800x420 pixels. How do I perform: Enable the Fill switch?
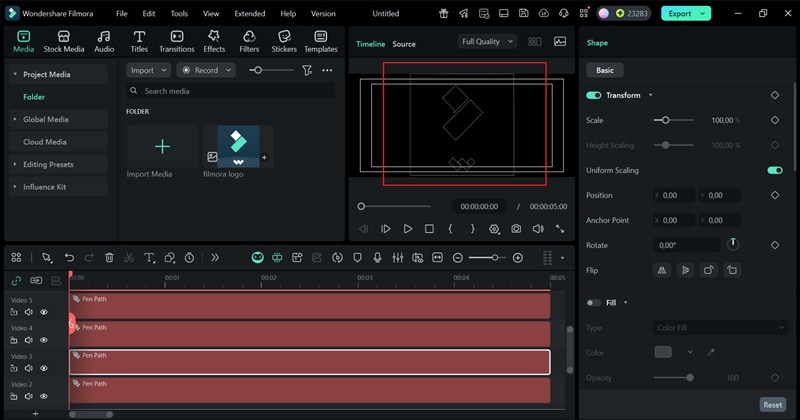593,303
